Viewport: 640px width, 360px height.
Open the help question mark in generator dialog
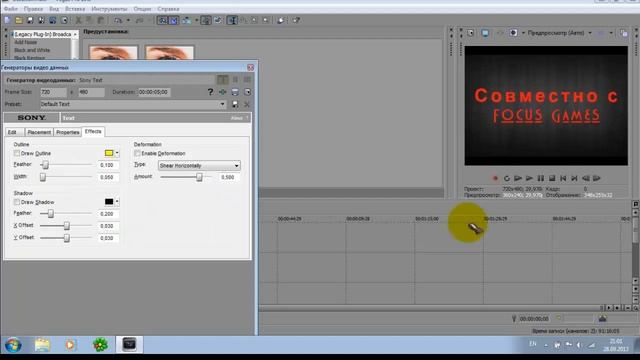pos(210,92)
